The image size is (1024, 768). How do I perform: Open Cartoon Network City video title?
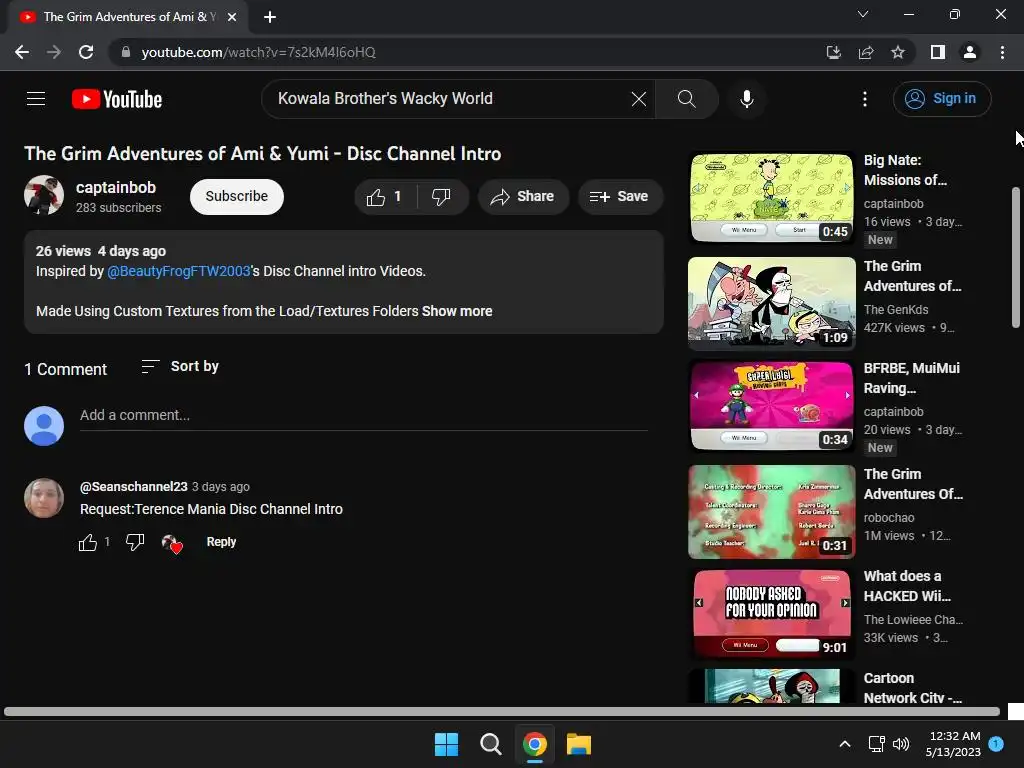912,688
